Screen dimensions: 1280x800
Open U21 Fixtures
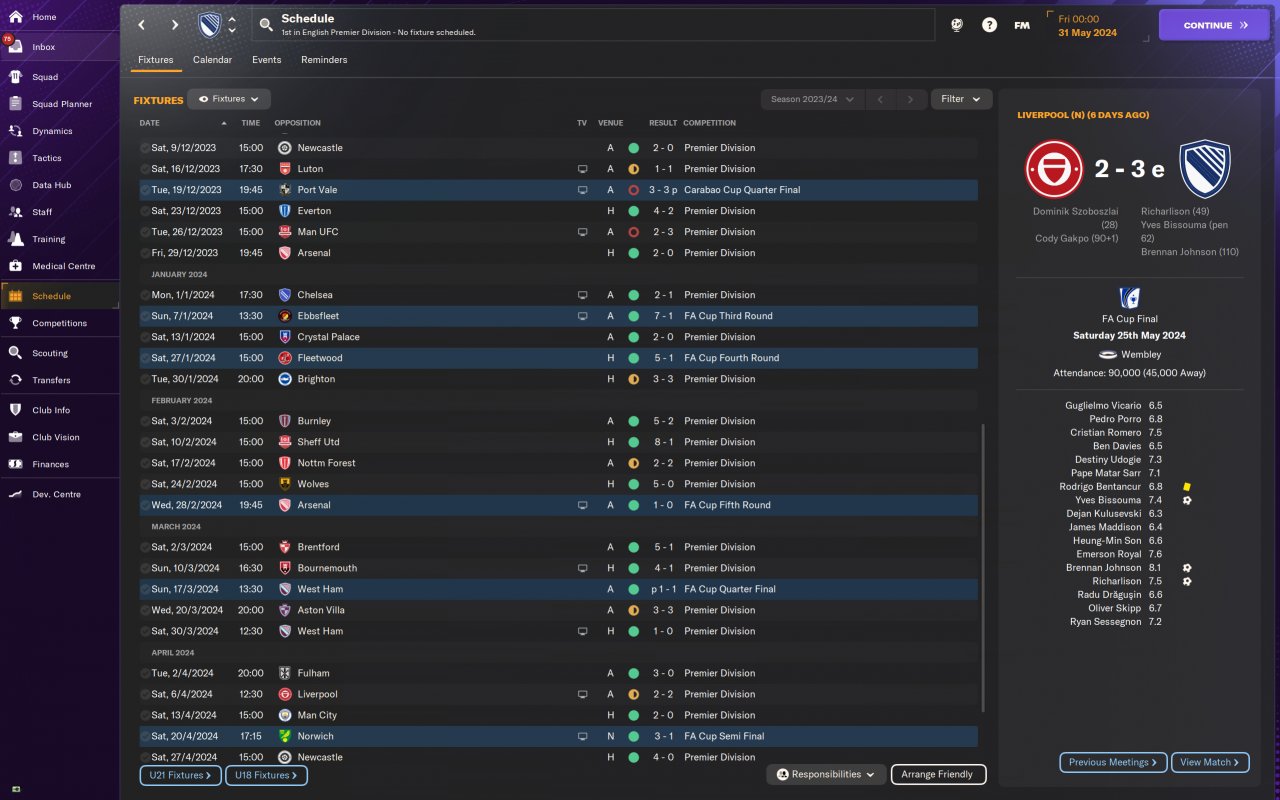180,775
